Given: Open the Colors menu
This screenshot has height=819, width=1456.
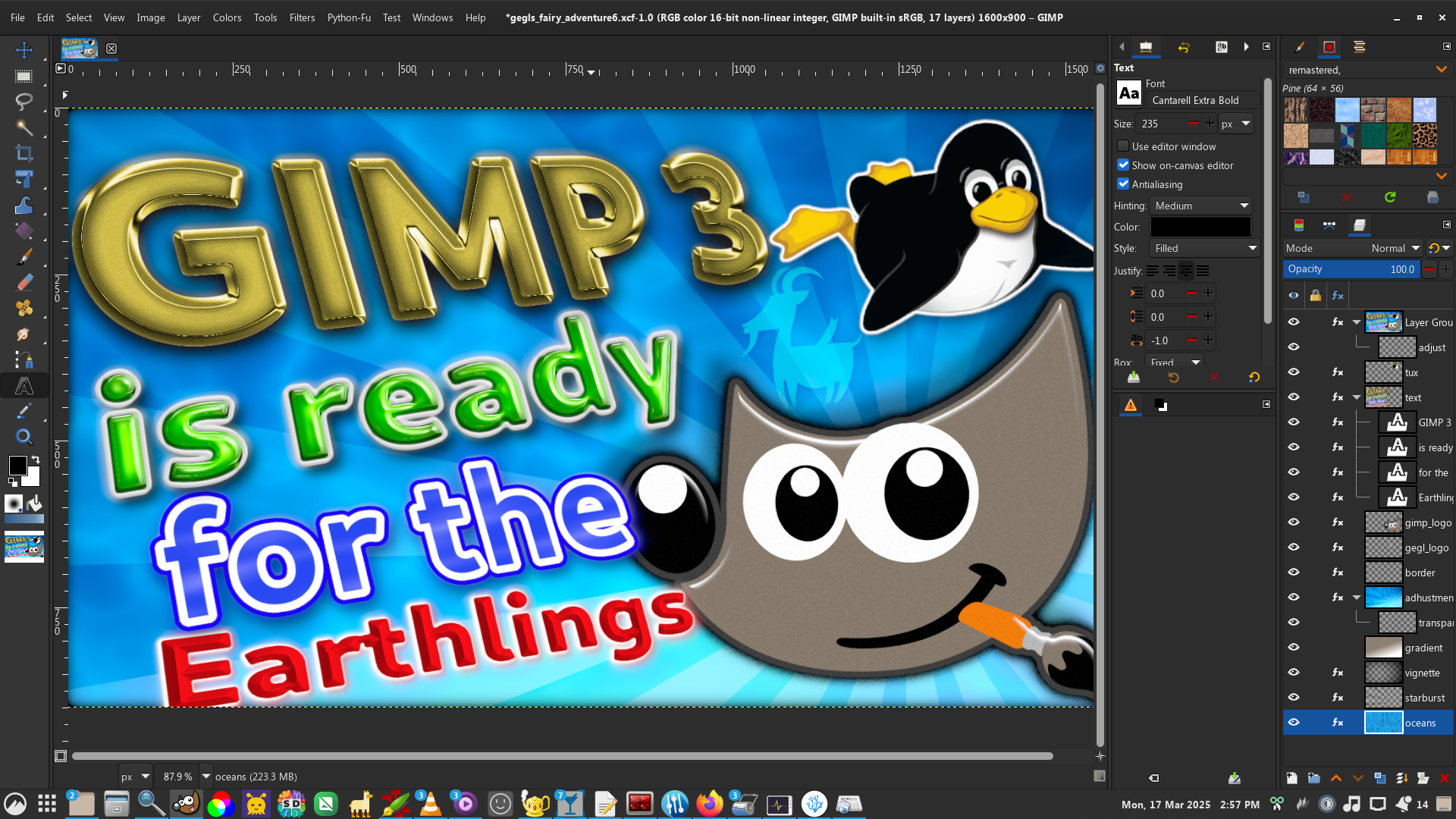Looking at the screenshot, I should pos(227,17).
